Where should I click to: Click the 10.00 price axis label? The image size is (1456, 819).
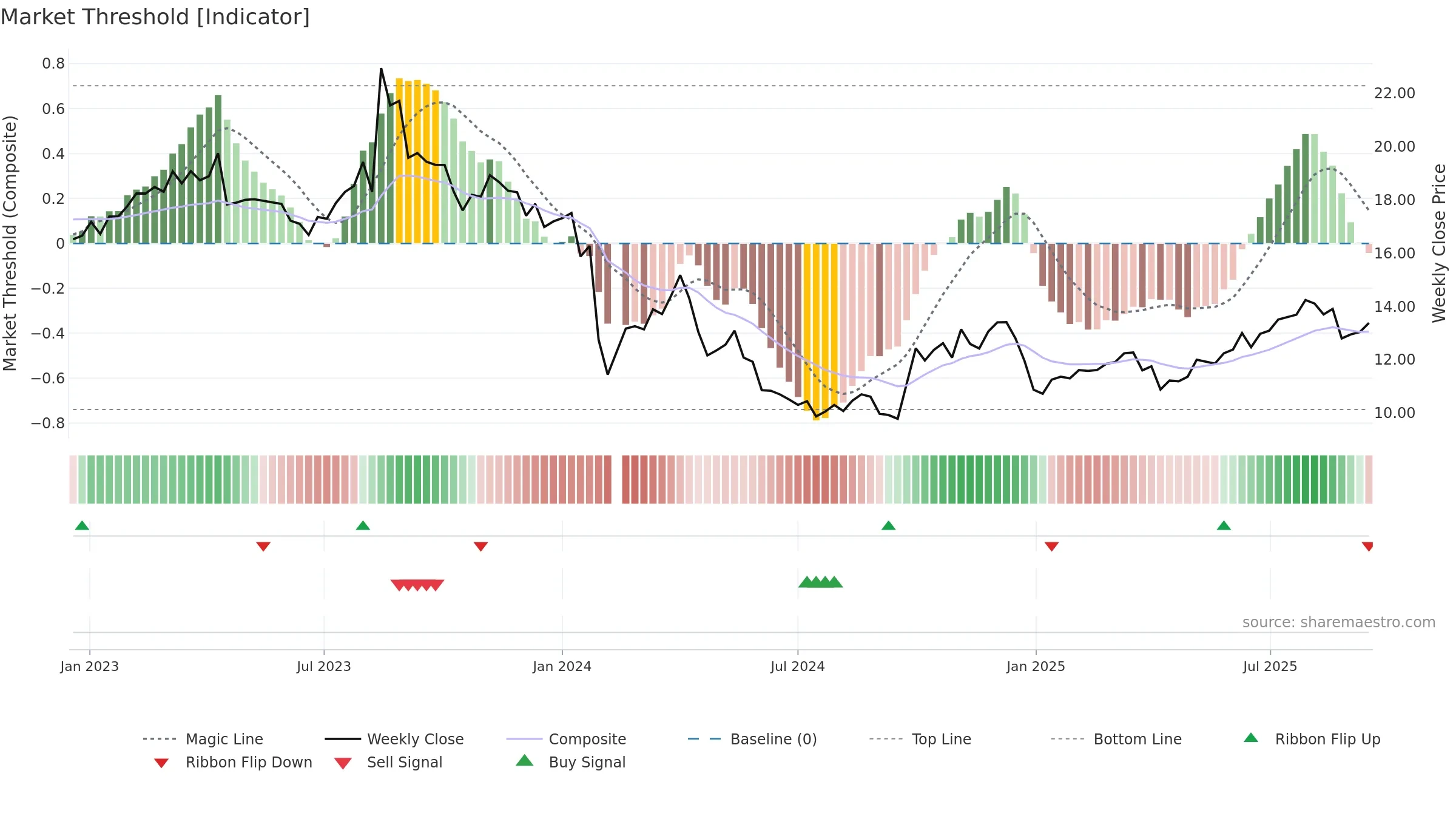(1395, 413)
